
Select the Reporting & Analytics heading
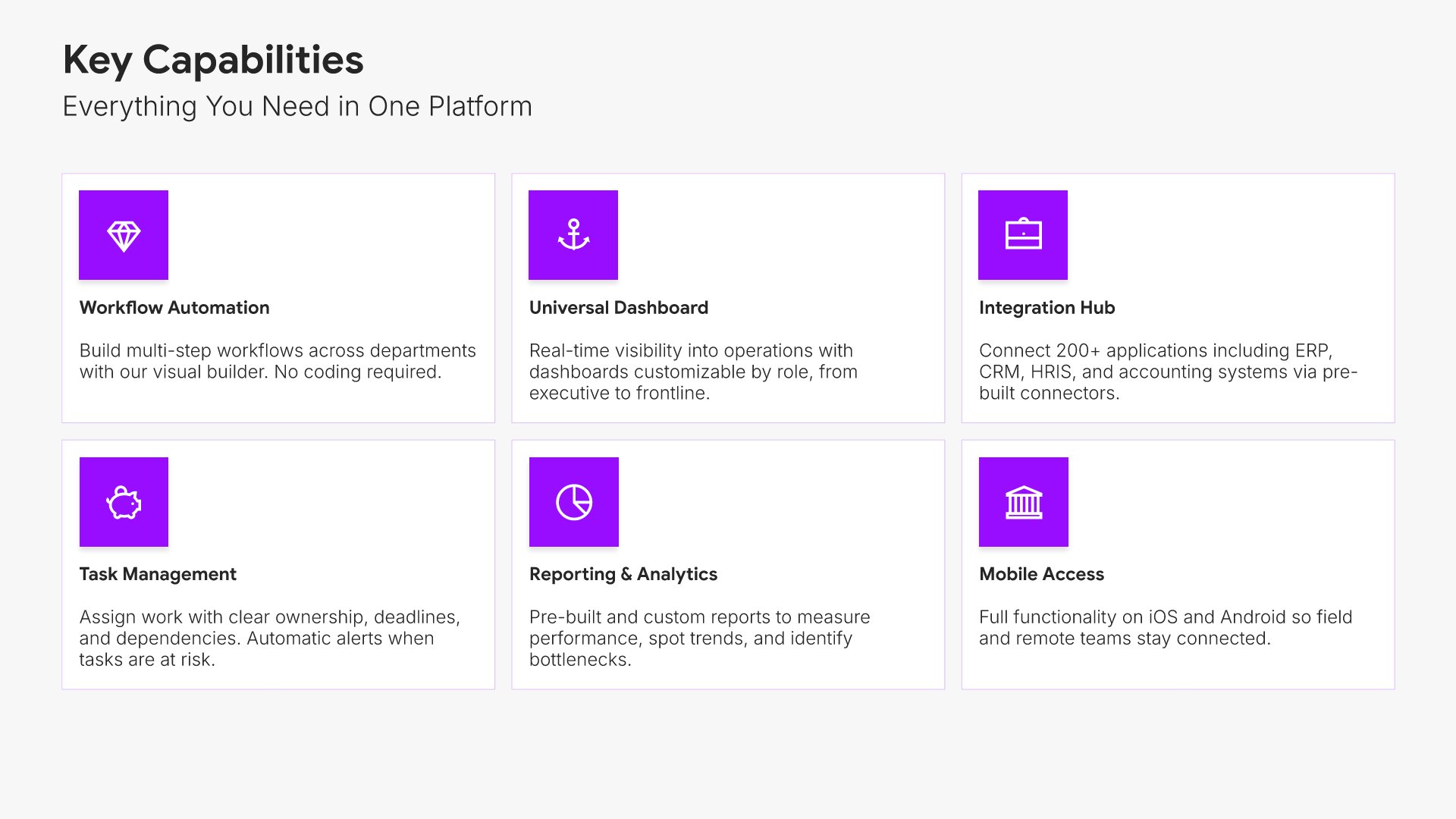(623, 574)
